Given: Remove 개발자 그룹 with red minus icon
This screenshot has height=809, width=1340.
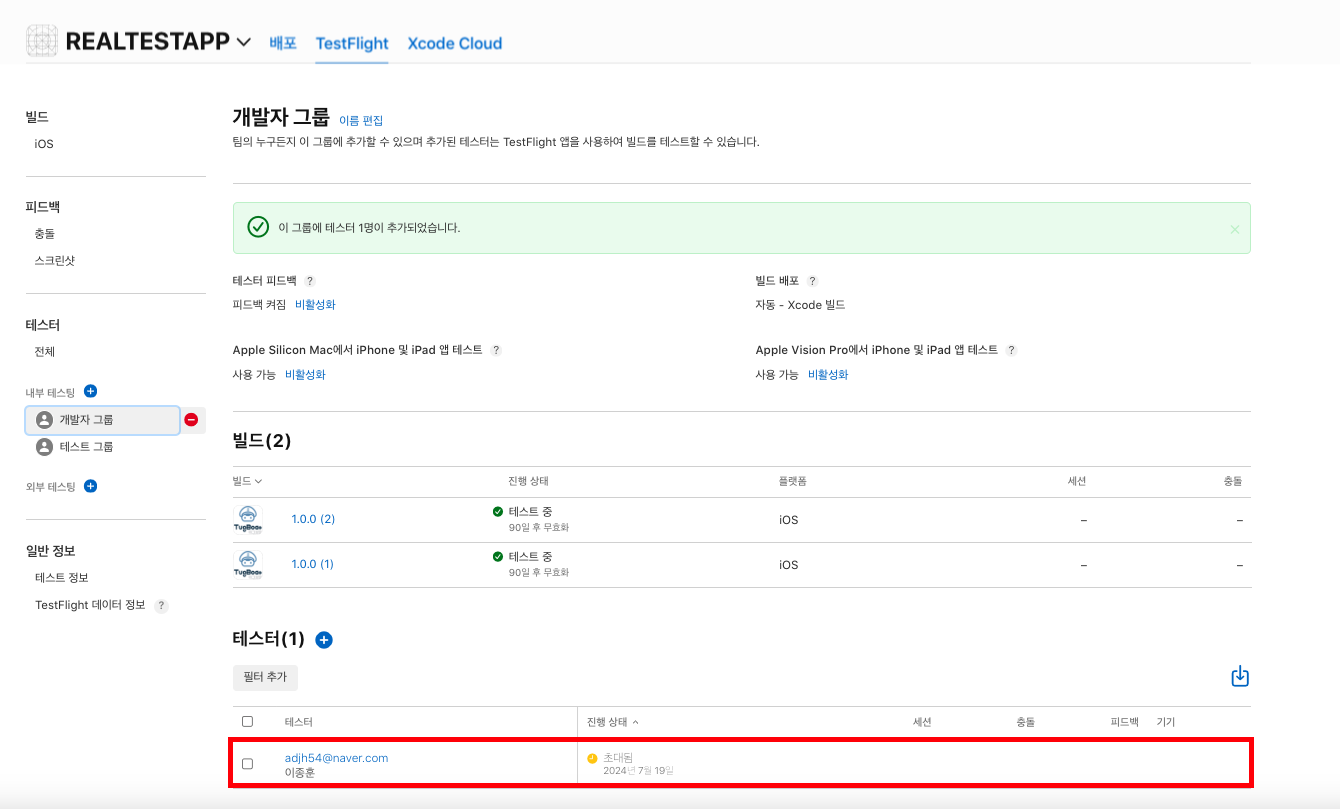Looking at the screenshot, I should tap(191, 420).
